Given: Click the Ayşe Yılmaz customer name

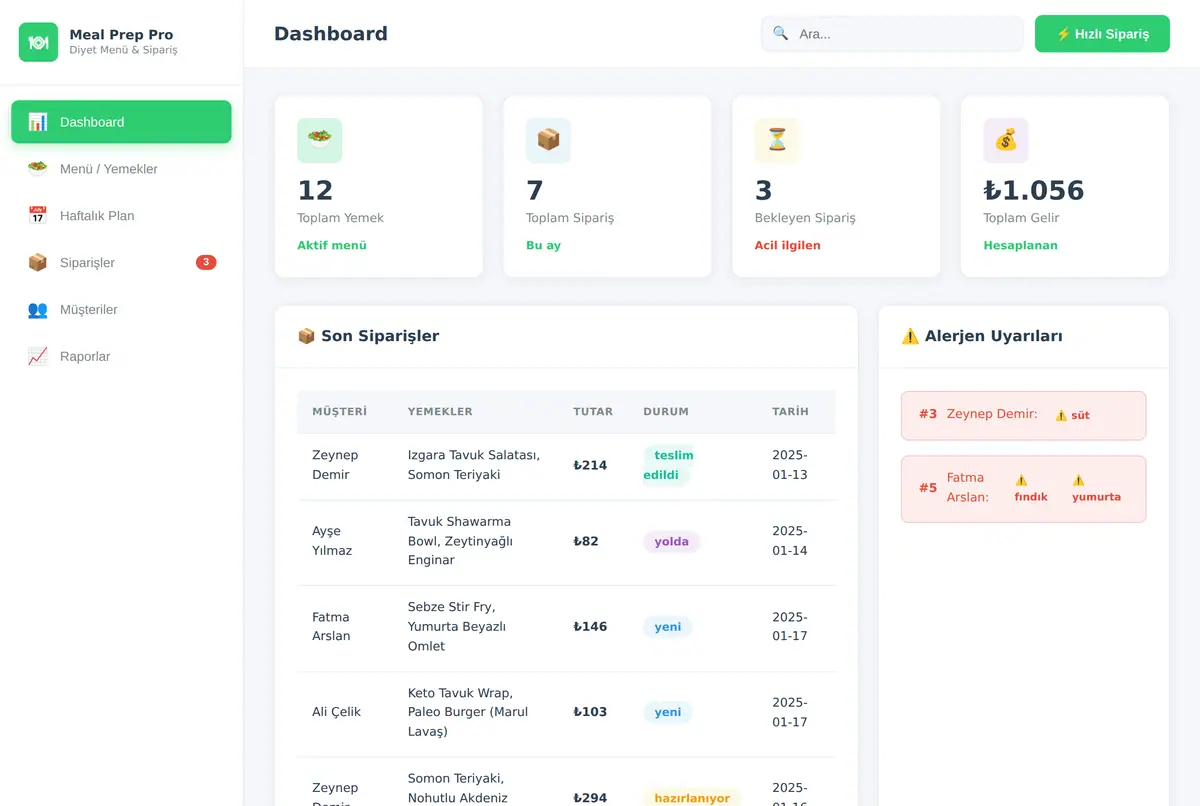Looking at the screenshot, I should [332, 541].
